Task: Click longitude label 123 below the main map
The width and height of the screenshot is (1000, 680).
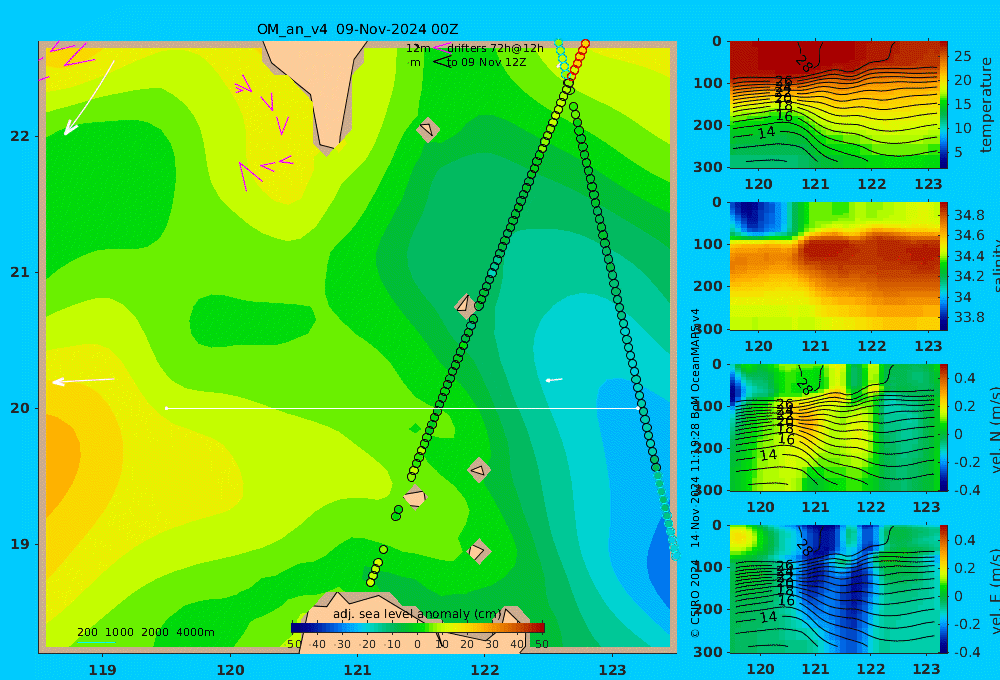Action: [x=613, y=670]
